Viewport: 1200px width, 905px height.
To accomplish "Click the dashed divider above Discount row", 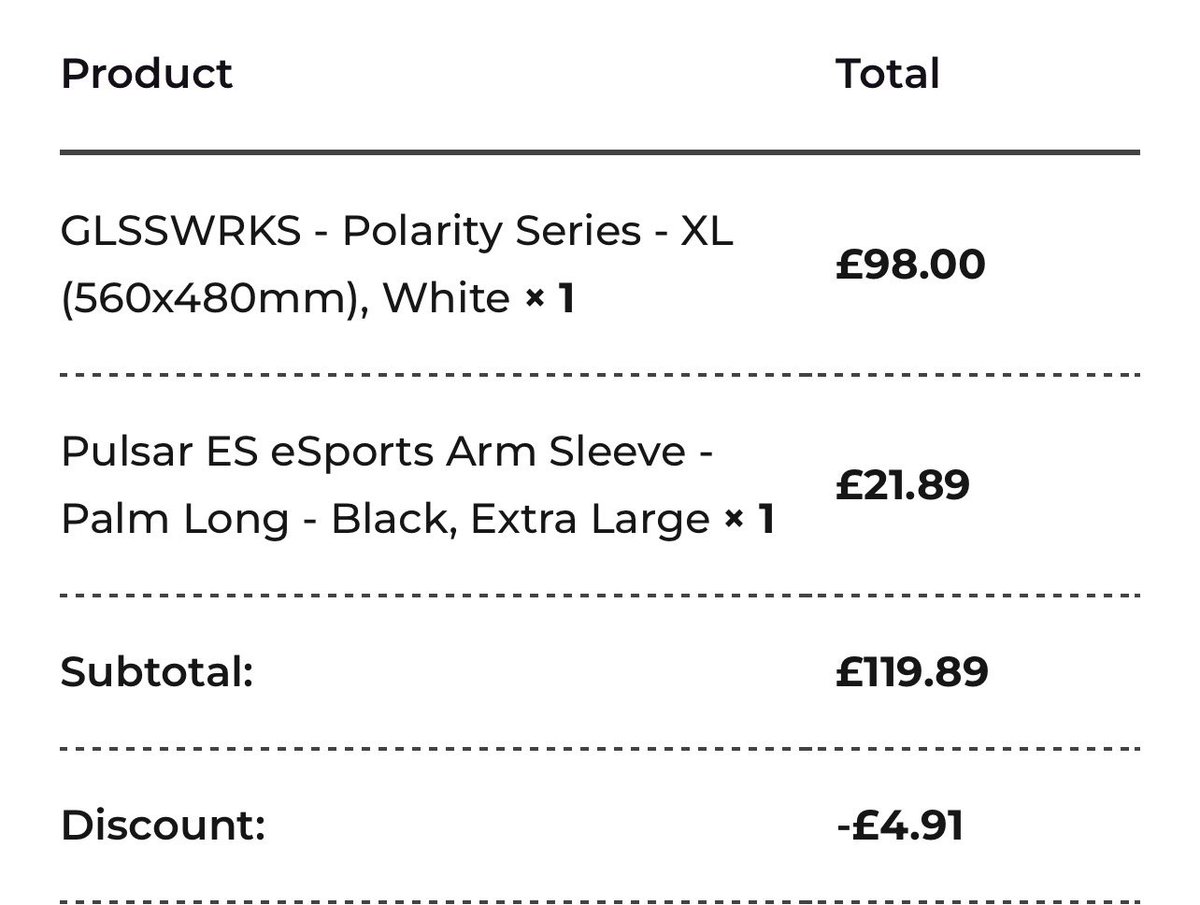I will point(600,749).
